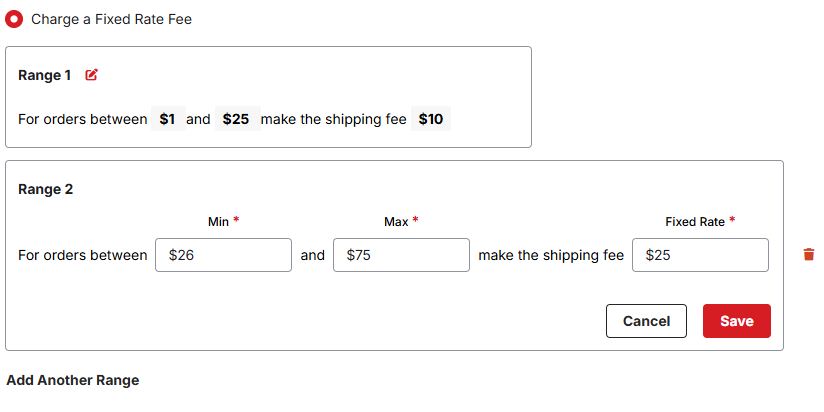Select the Charge a Fixed Rate Fee radio button
The image size is (824, 412).
14,19
